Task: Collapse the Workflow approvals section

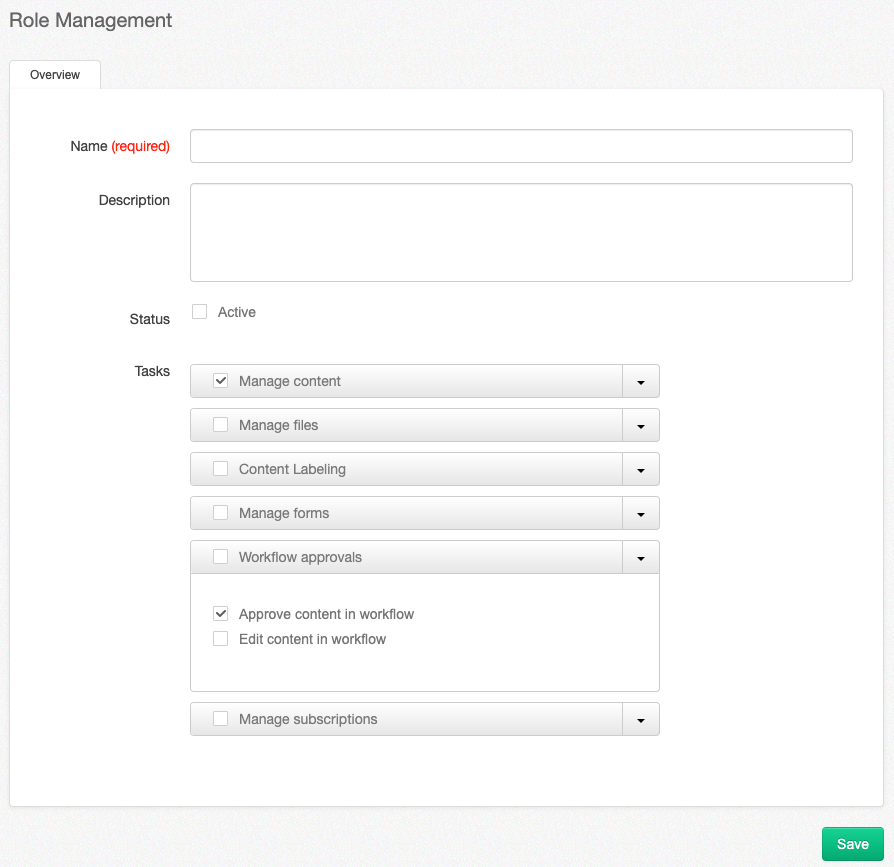Action: pos(640,557)
